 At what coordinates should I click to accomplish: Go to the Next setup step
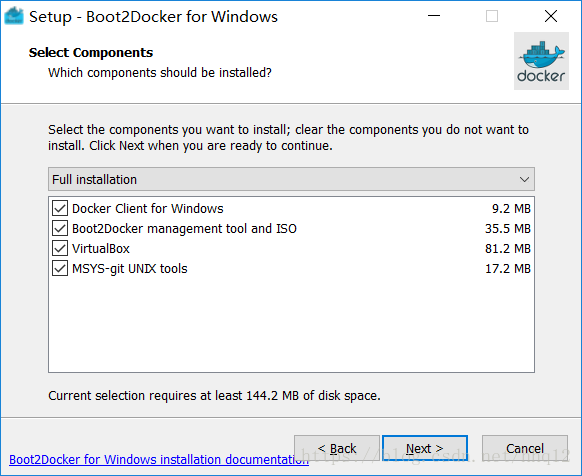click(425, 448)
